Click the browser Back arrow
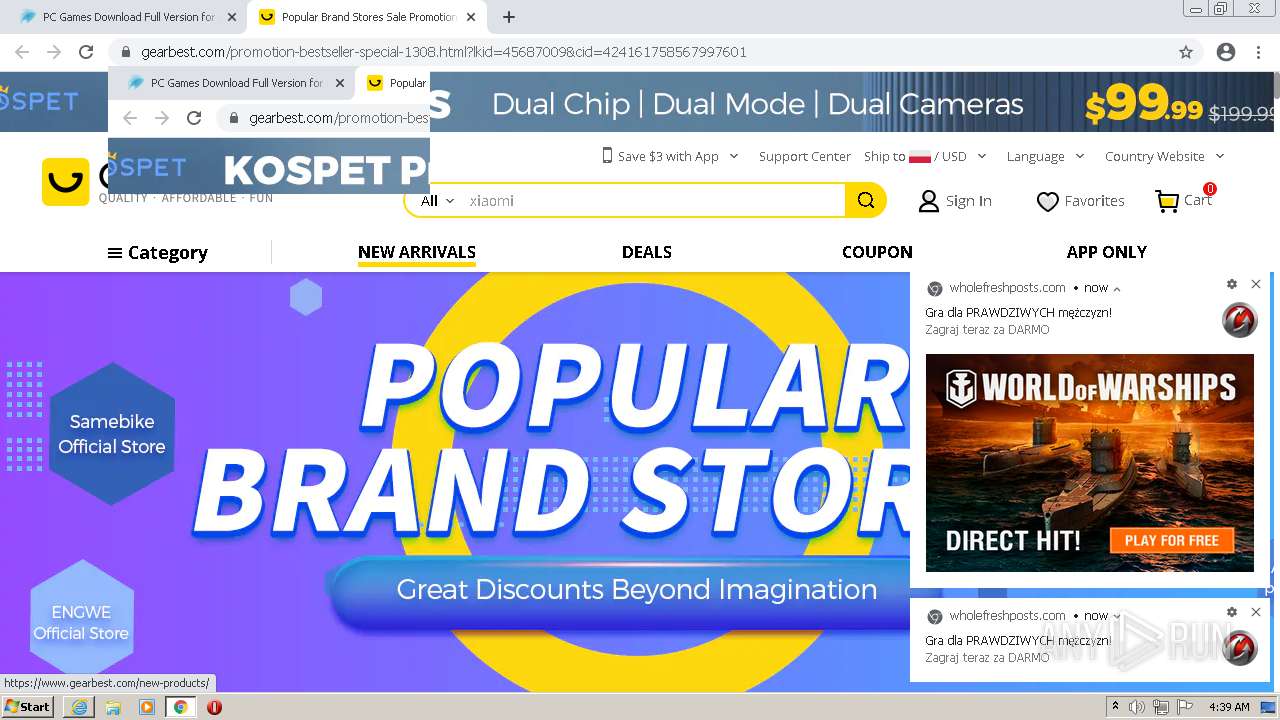The image size is (1280, 720). point(22,52)
